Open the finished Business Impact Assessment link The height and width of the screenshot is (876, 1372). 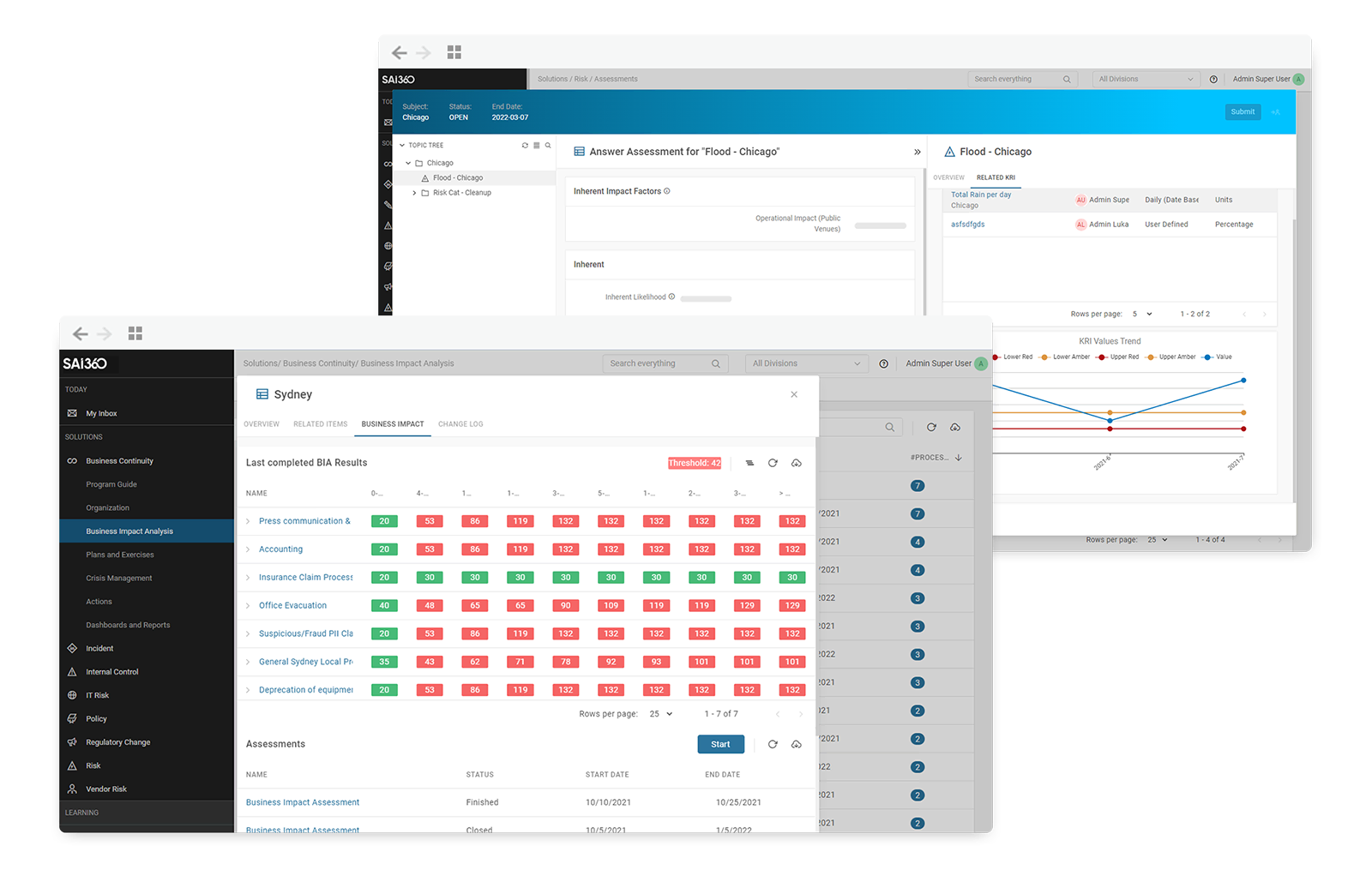click(x=303, y=802)
